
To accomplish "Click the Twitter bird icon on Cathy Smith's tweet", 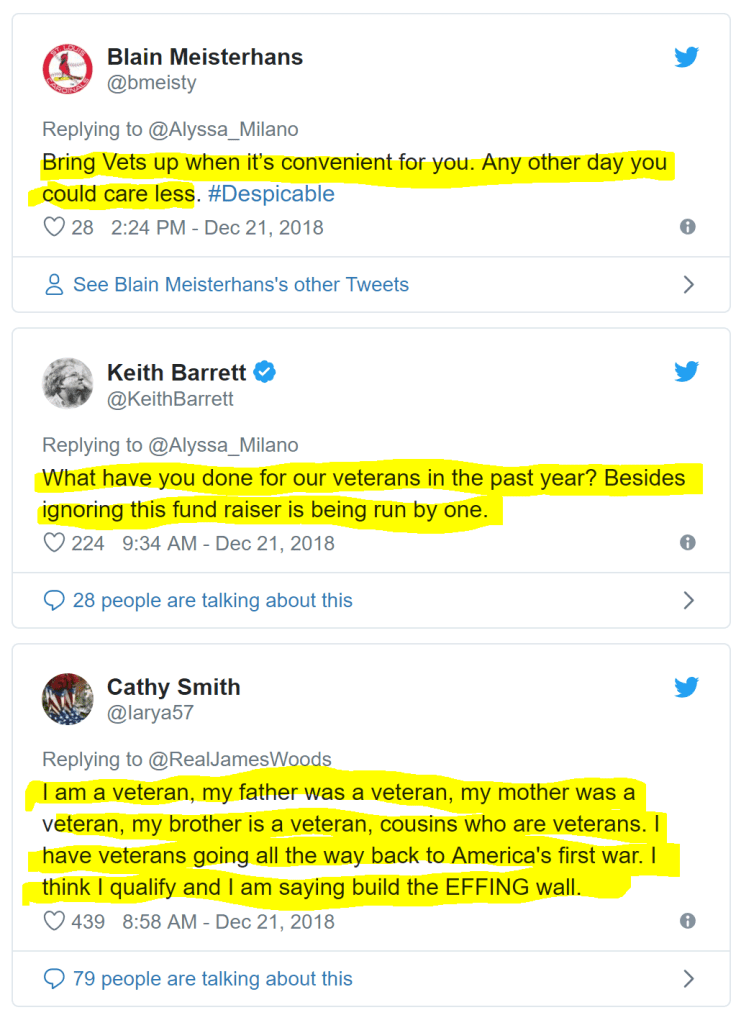I will 686,687.
